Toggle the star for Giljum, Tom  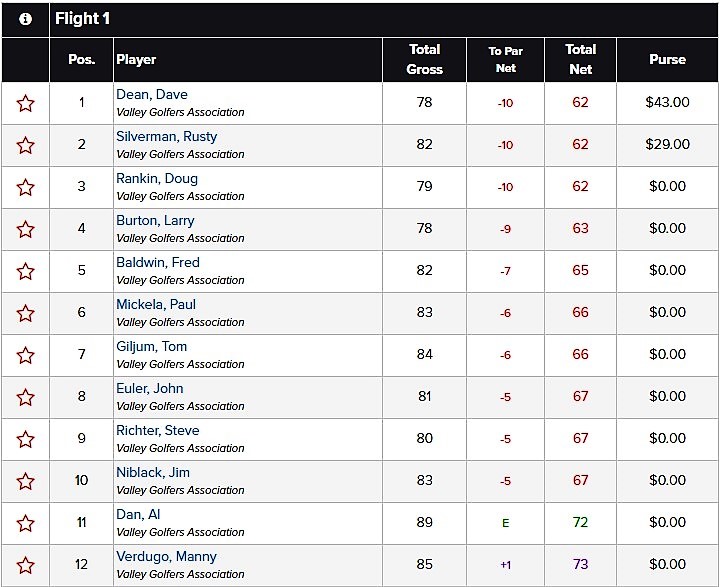pos(25,356)
